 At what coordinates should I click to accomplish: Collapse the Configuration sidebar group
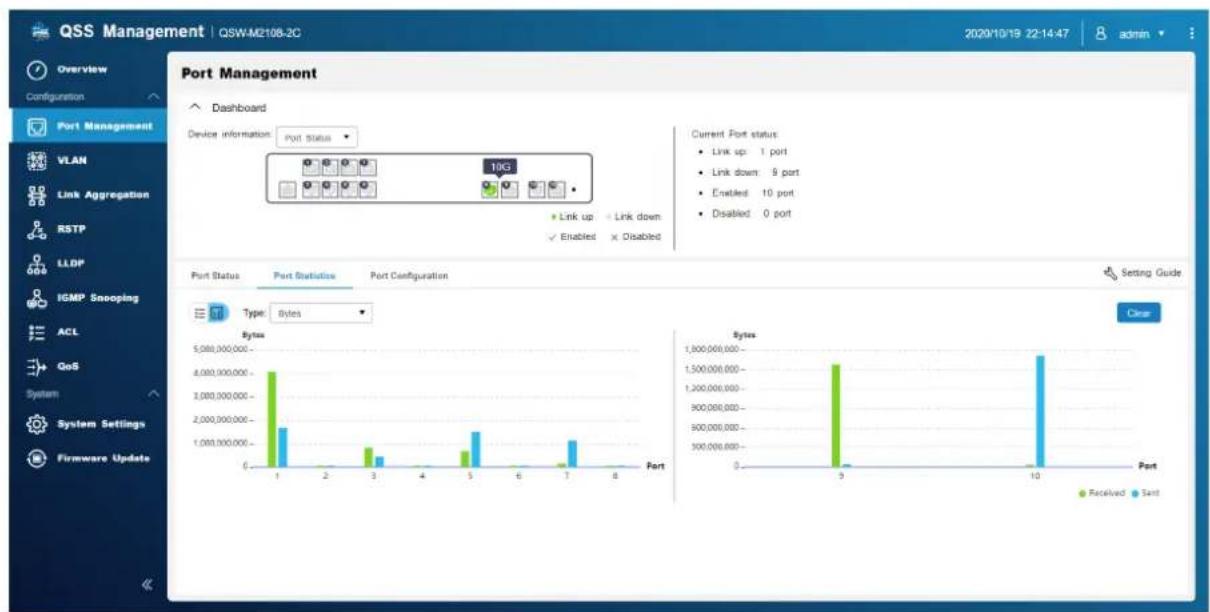pyautogui.click(x=153, y=96)
